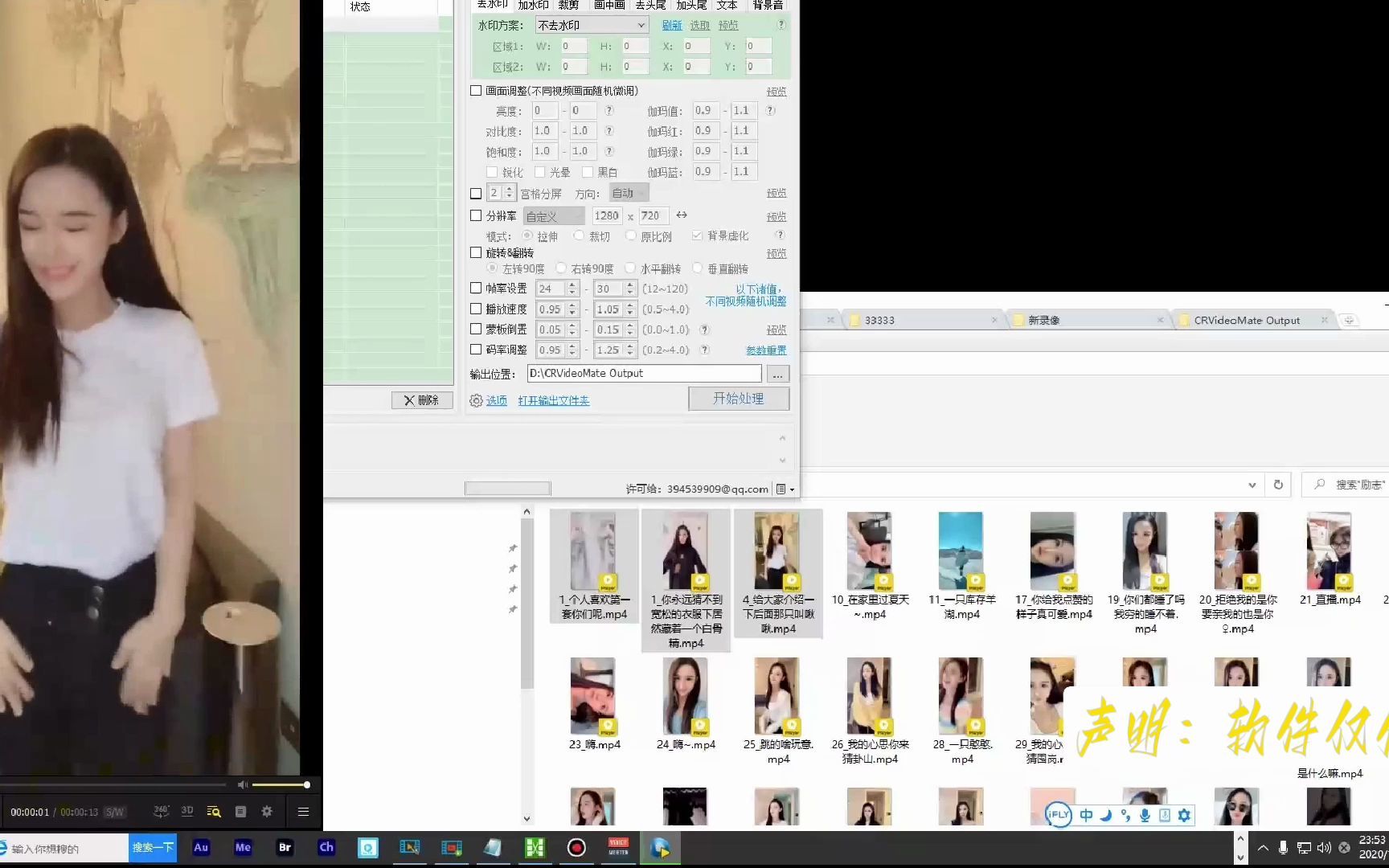The height and width of the screenshot is (868, 1389).
Task: Enable the 码率调整 bitrate checkbox
Action: click(476, 350)
